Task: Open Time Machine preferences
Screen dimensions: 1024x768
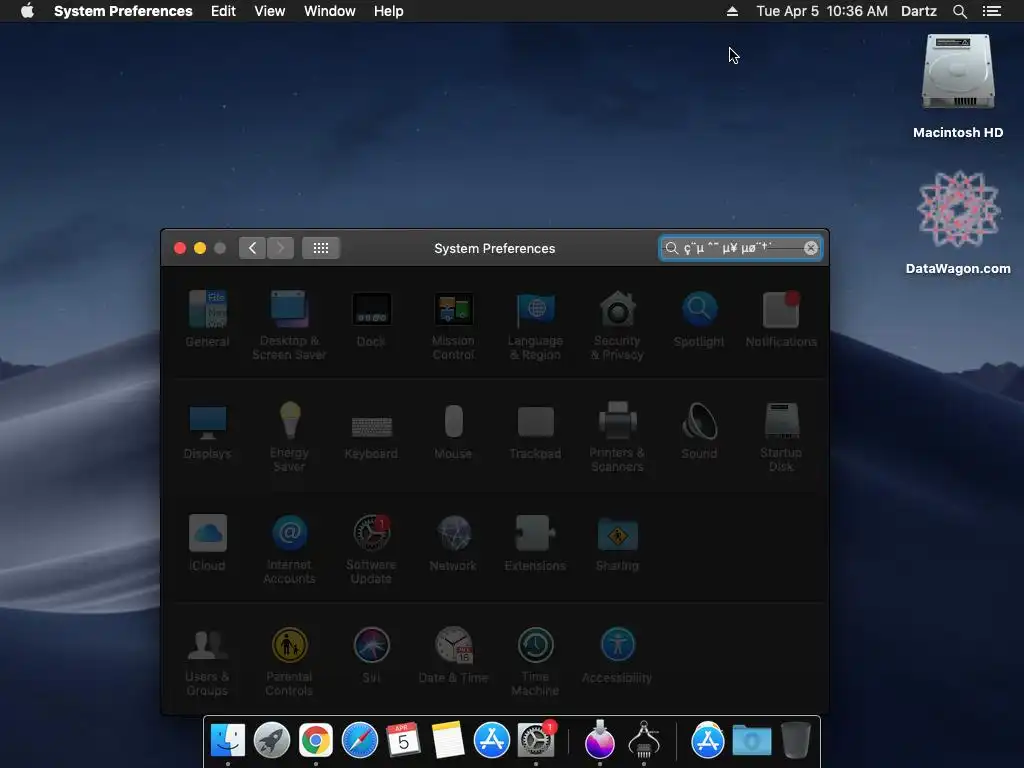Action: tap(535, 662)
